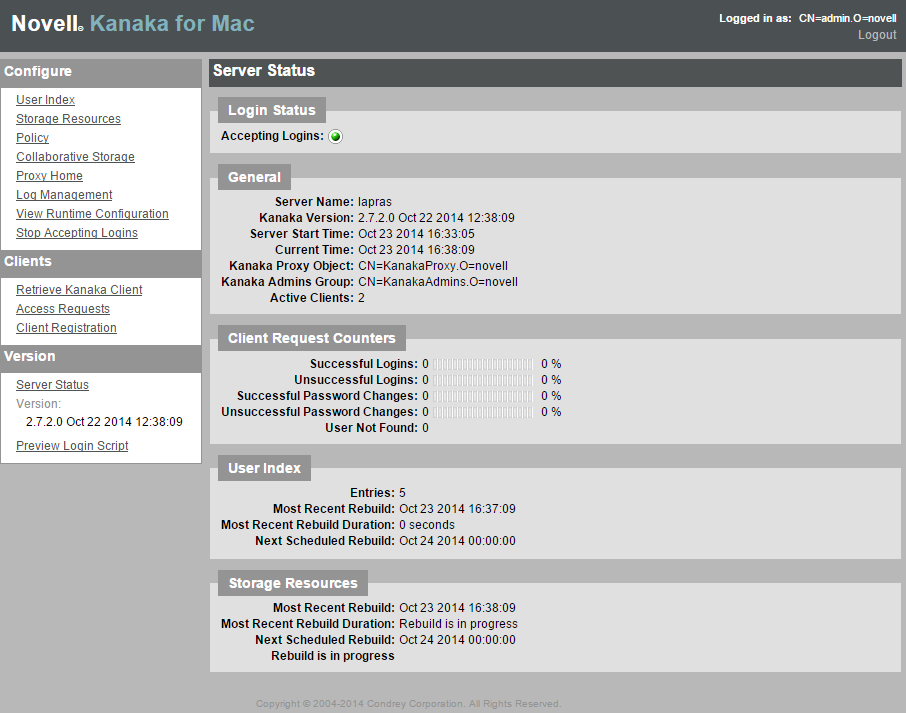Click the Configure sidebar section header
906x713 pixels.
point(101,72)
